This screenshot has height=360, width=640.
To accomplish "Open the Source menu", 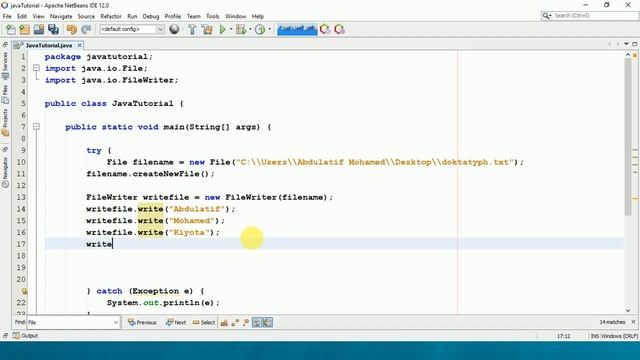I will (x=86, y=16).
